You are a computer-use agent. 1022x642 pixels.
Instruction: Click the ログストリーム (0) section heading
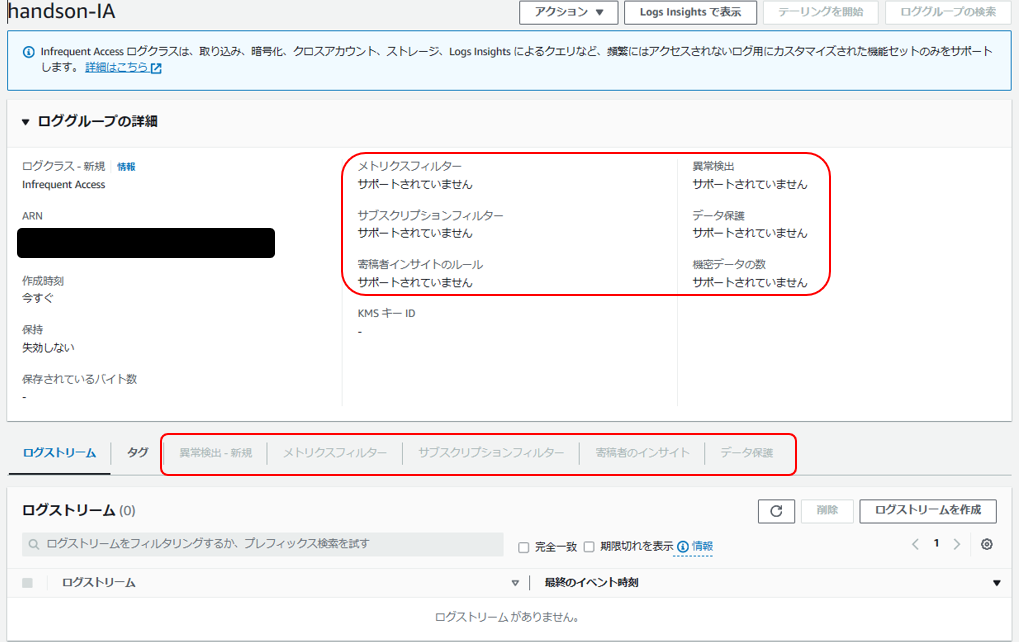[79, 510]
